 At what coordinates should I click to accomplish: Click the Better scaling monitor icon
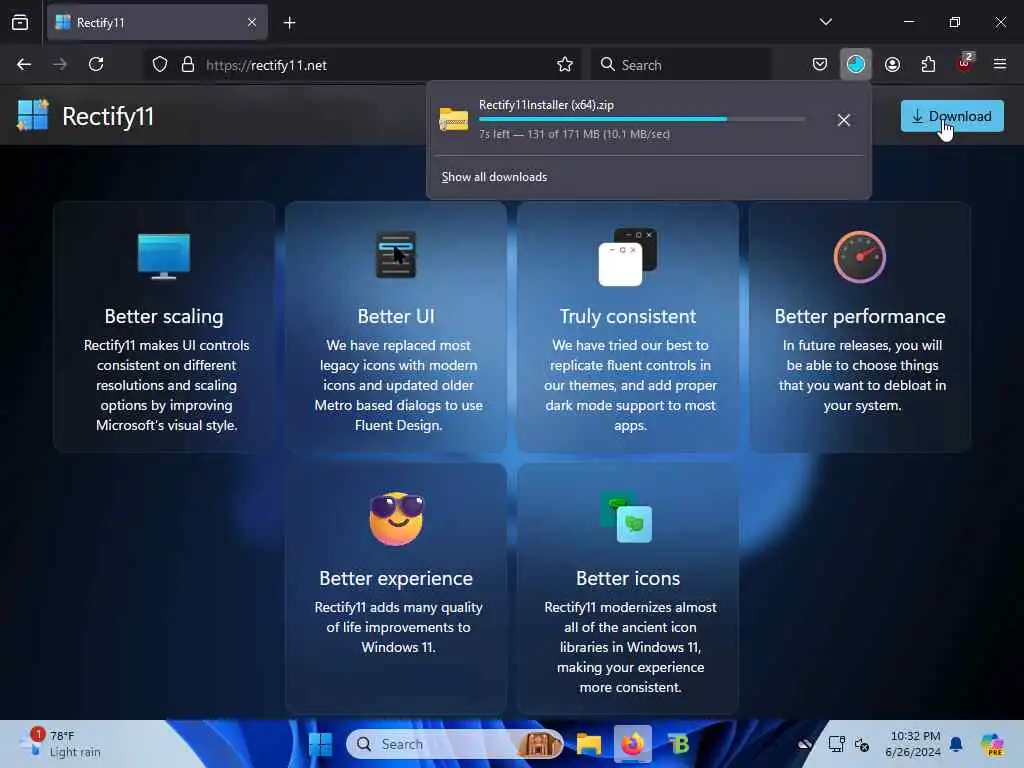pos(164,256)
